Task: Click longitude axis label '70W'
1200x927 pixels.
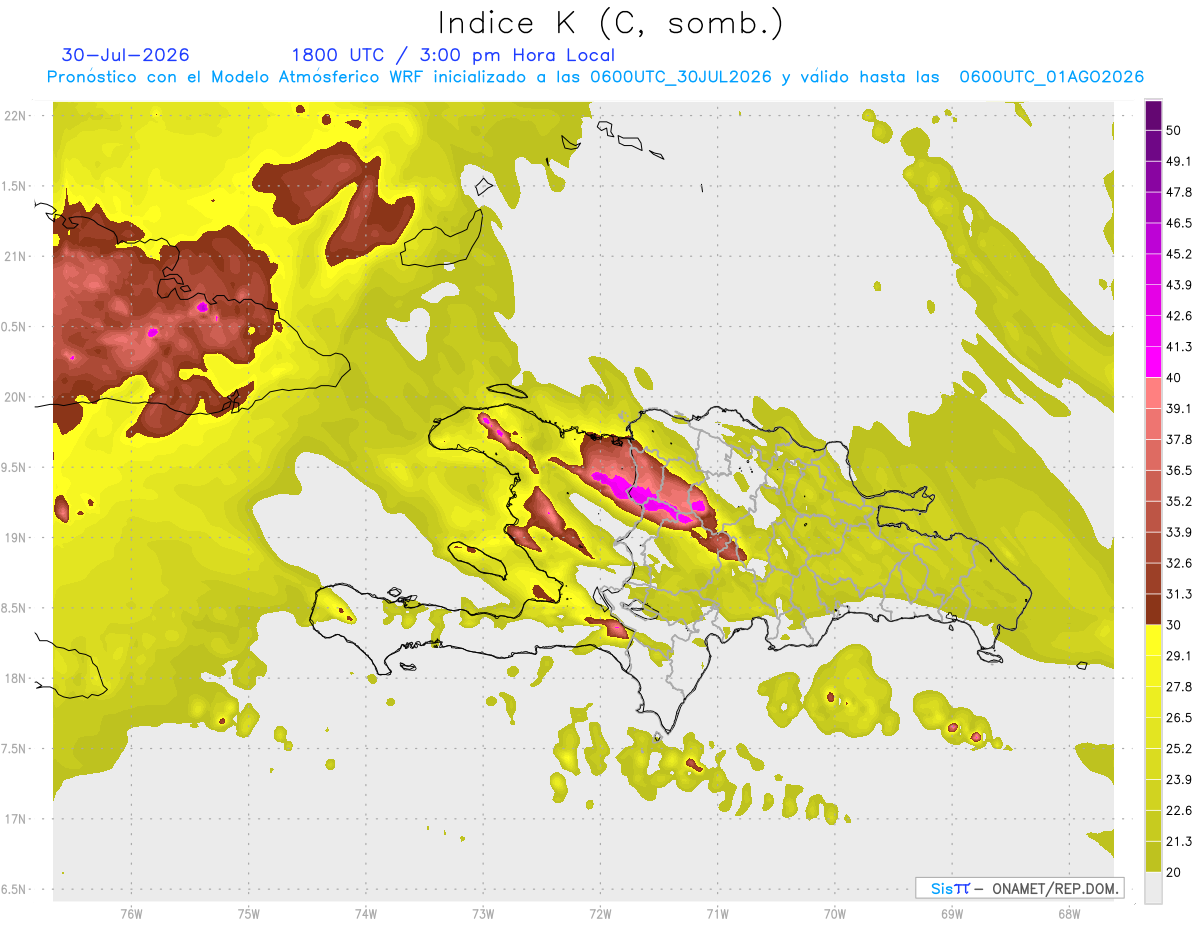Action: click(835, 915)
